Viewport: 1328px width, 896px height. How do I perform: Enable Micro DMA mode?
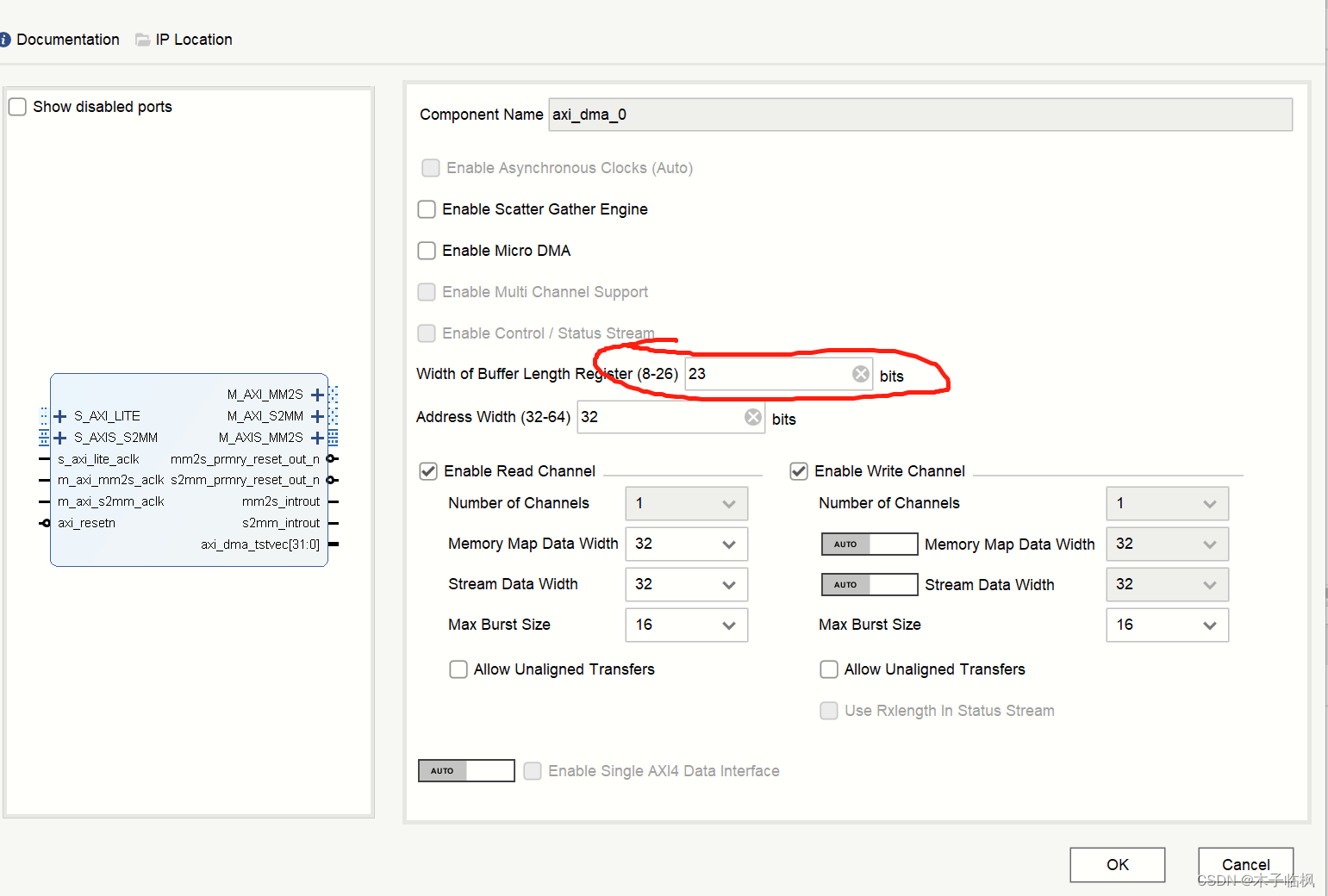pyautogui.click(x=427, y=251)
